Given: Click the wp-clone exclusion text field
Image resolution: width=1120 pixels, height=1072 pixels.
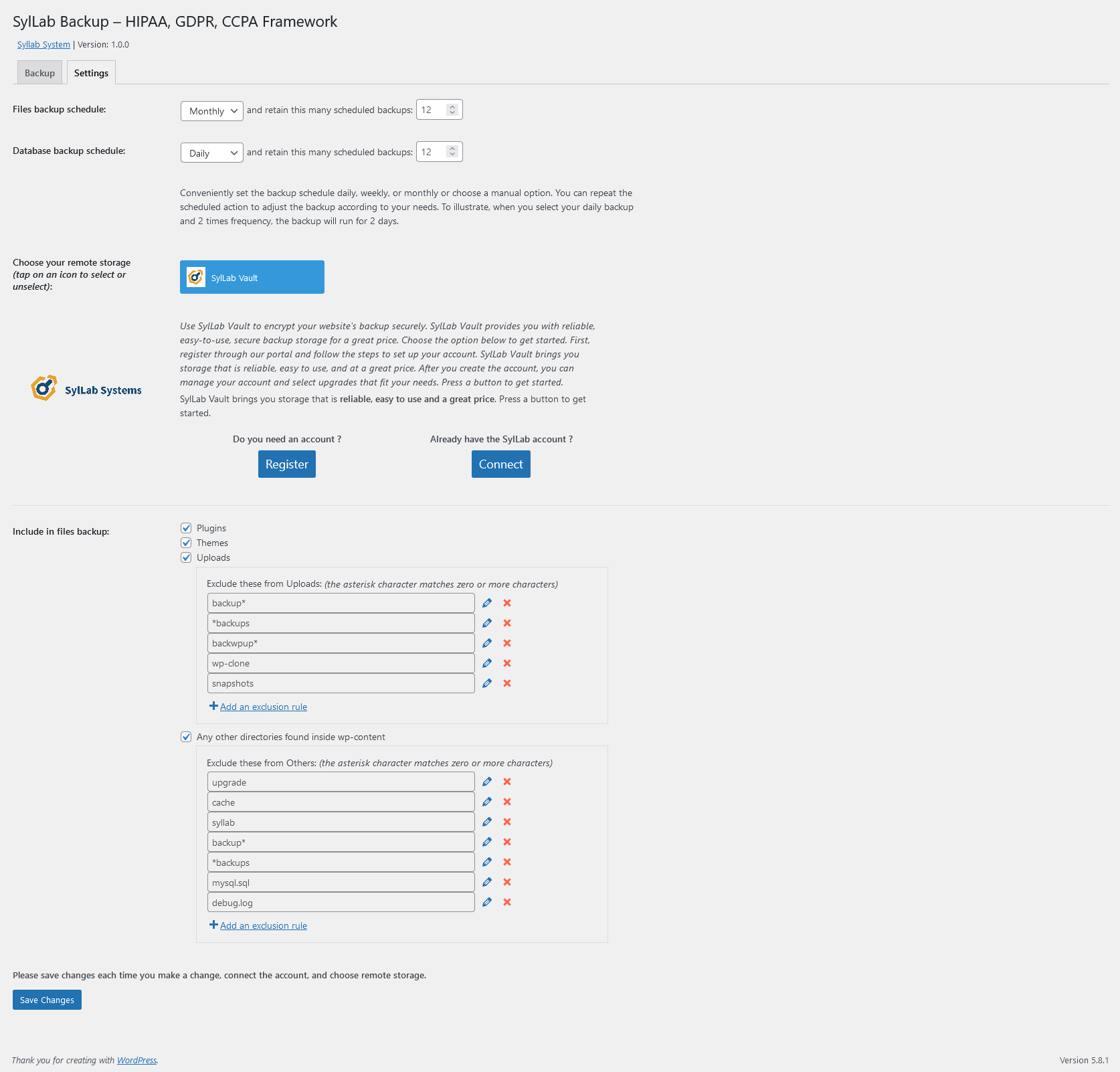Looking at the screenshot, I should pos(341,663).
